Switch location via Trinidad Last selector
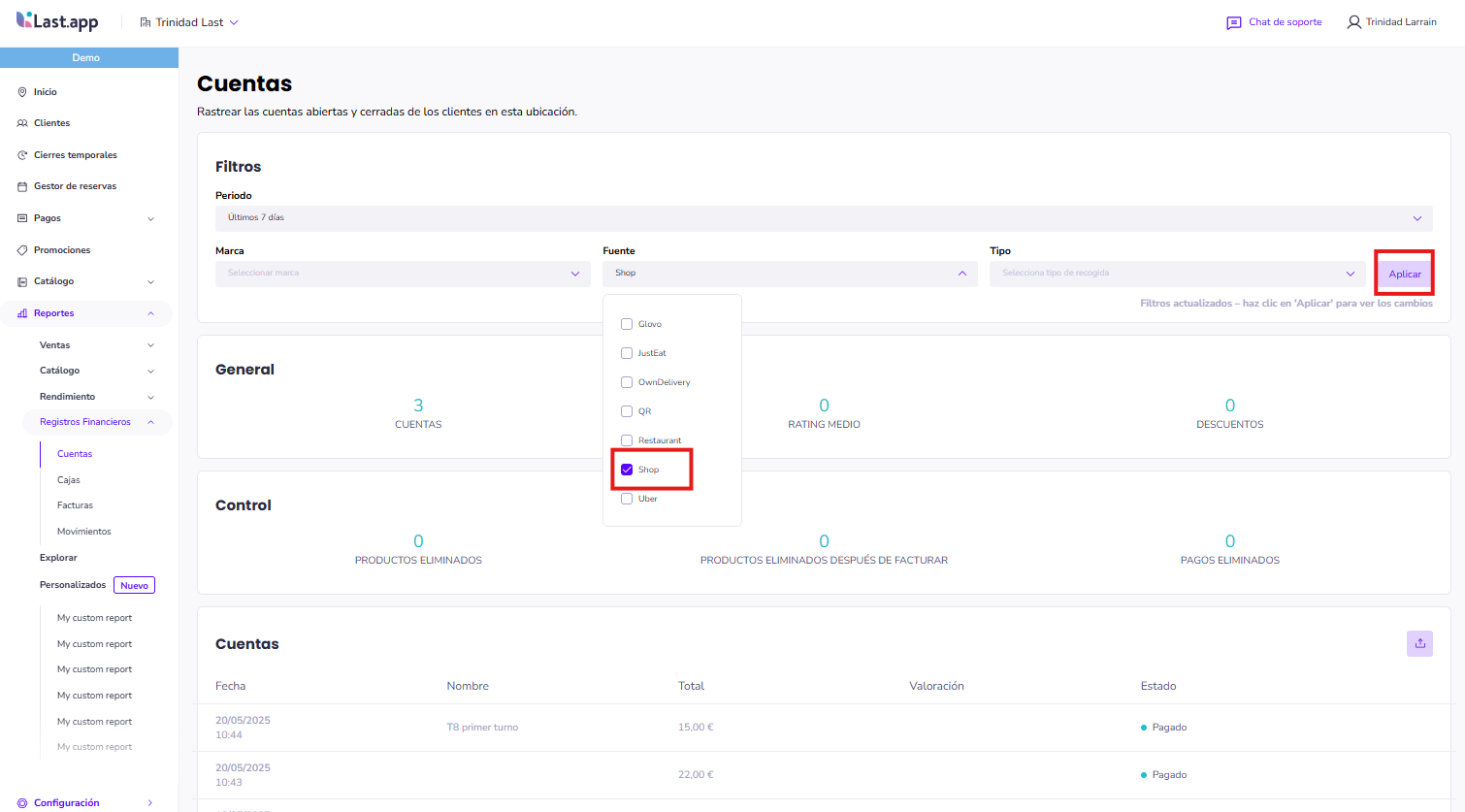 [x=189, y=22]
